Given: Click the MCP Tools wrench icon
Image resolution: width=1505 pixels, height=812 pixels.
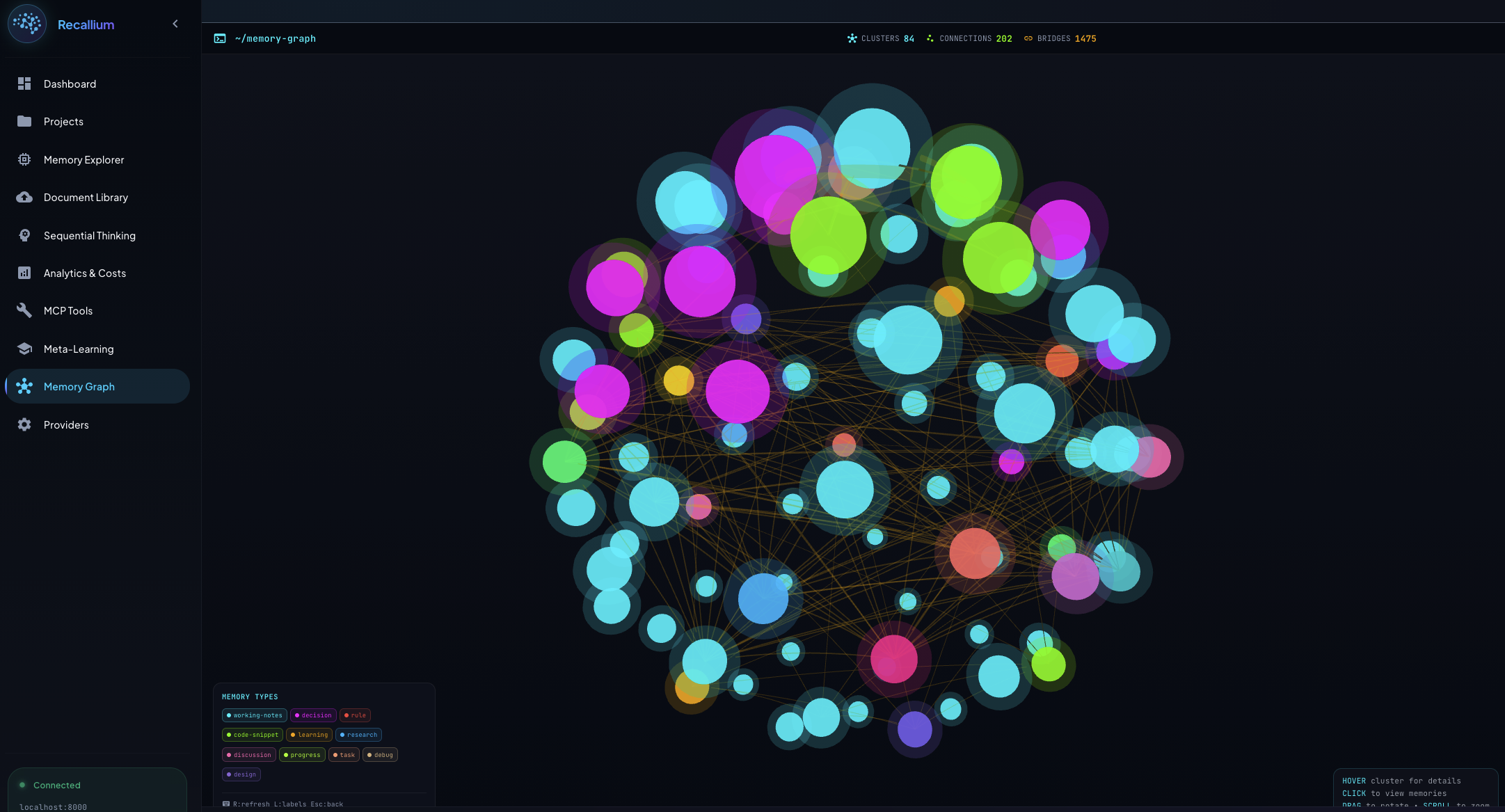Looking at the screenshot, I should click(24, 310).
